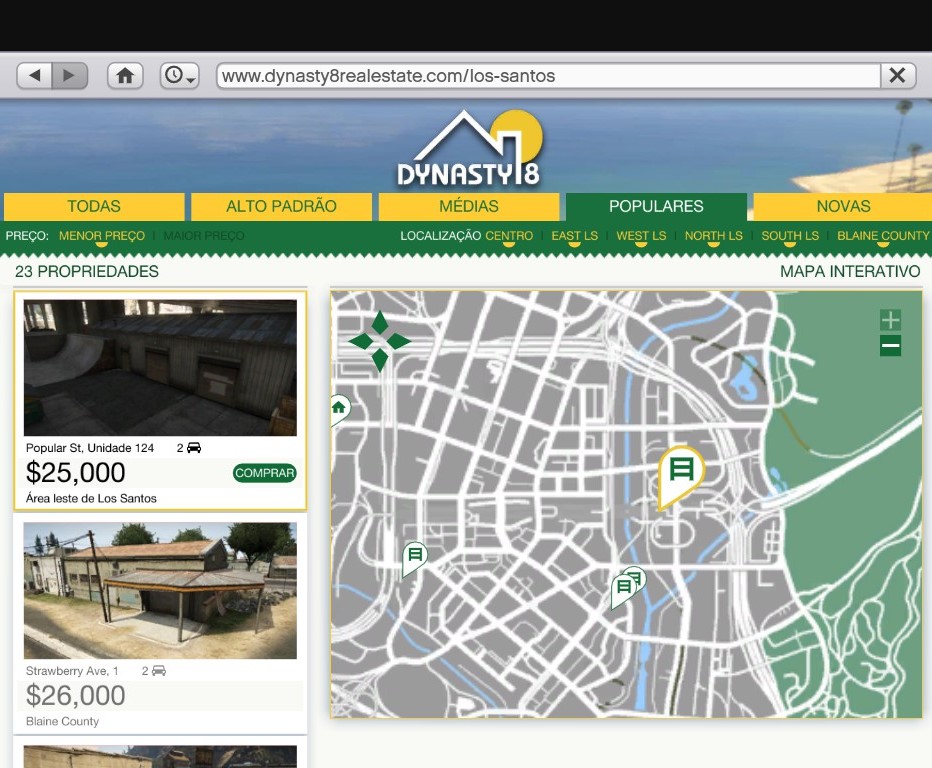Click the Dynasty 8 logo
932x768 pixels.
(470, 149)
